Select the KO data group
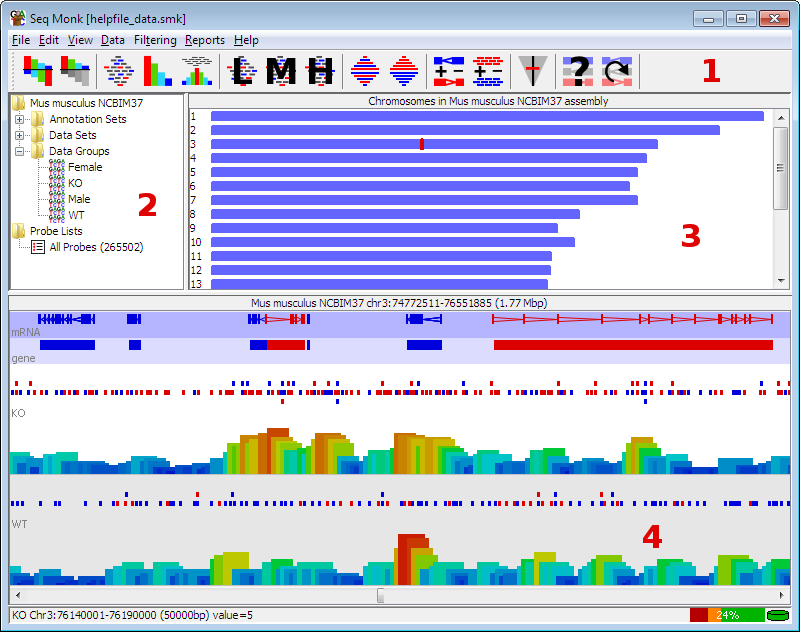Screen dimensions: 800x632 75,183
